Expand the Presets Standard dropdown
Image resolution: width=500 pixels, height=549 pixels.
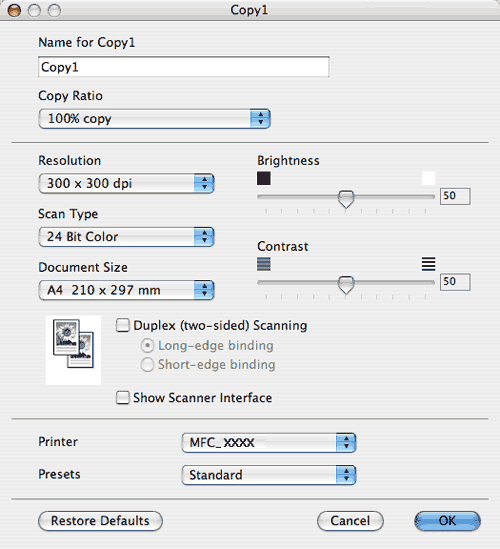click(269, 475)
